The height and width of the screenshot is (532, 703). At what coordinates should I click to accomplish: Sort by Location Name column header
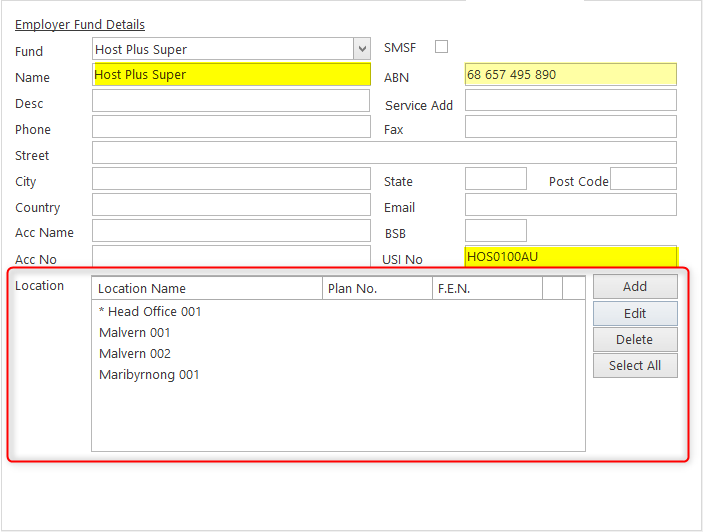[x=207, y=289]
